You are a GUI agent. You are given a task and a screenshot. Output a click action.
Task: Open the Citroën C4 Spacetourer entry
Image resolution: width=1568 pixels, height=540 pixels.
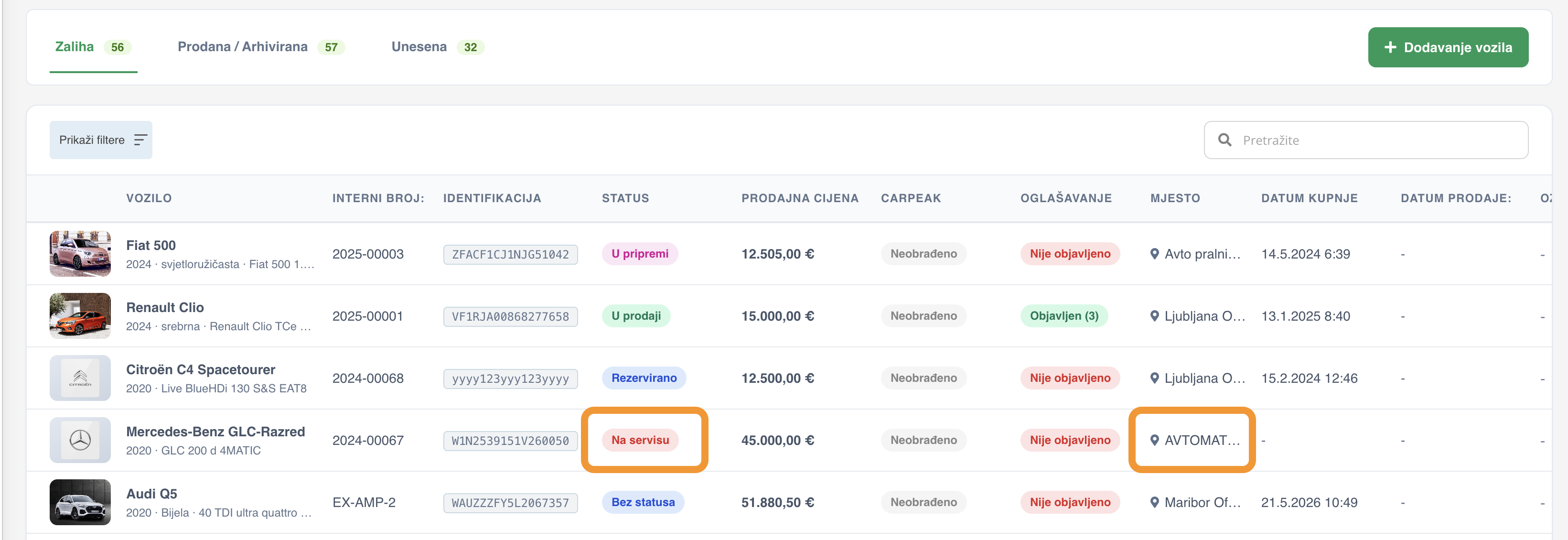[x=200, y=369]
